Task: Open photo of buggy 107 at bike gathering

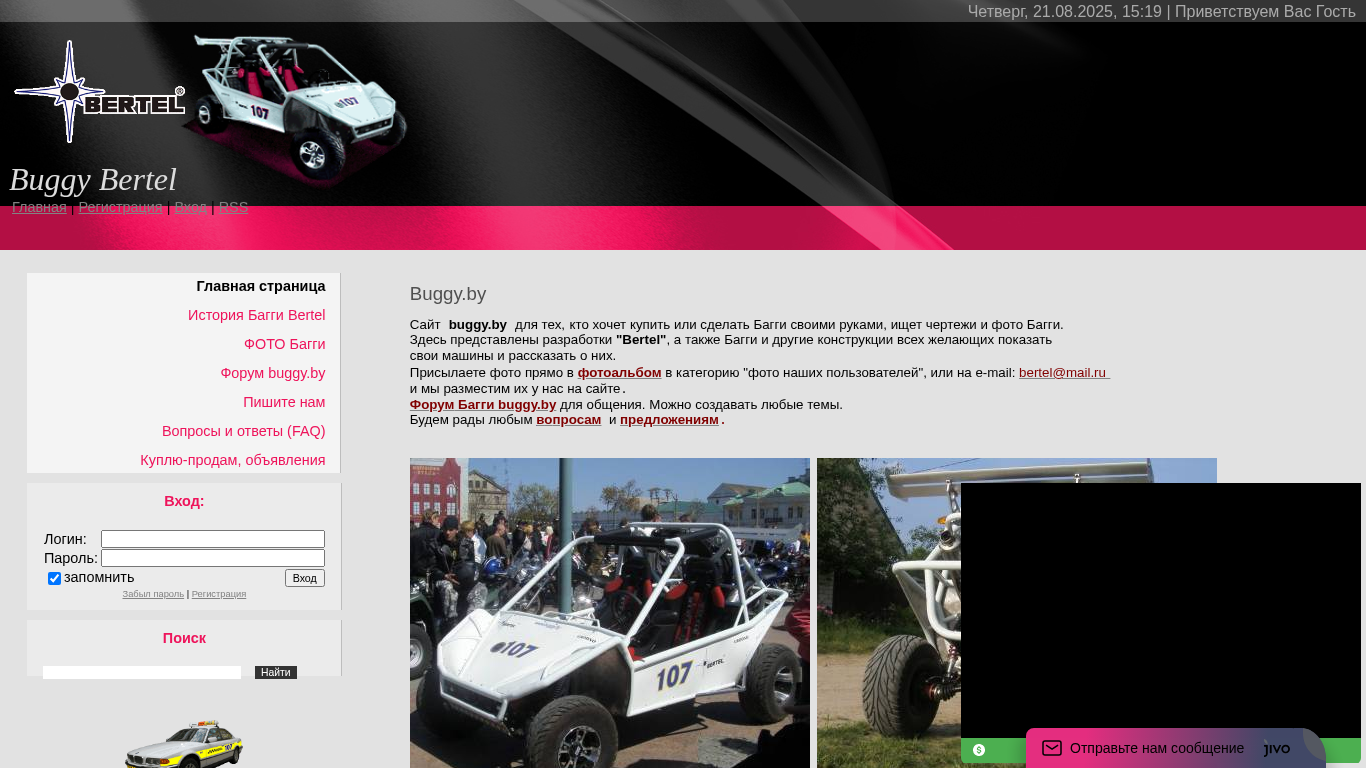Action: [610, 613]
